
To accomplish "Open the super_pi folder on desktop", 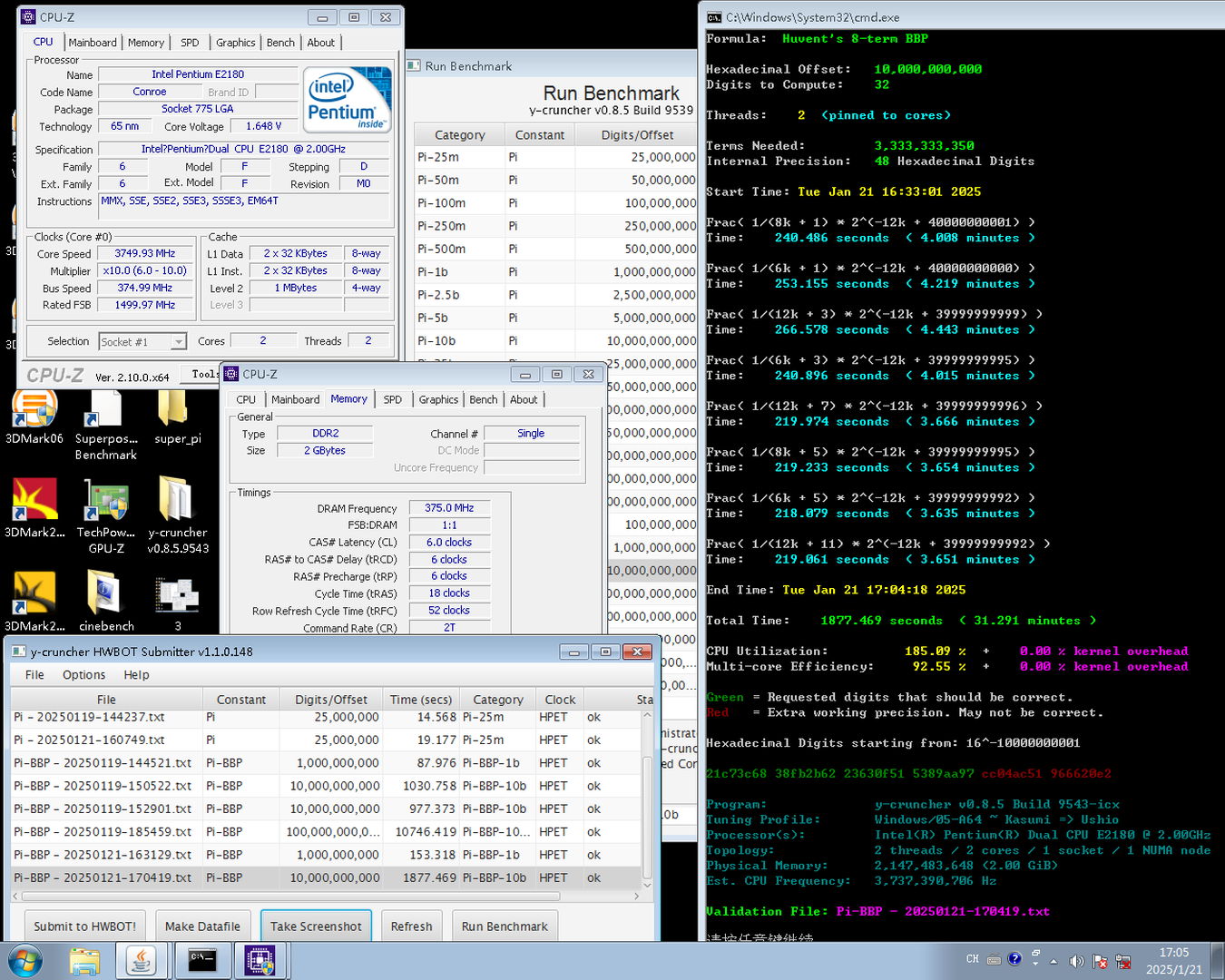I will coord(177,418).
